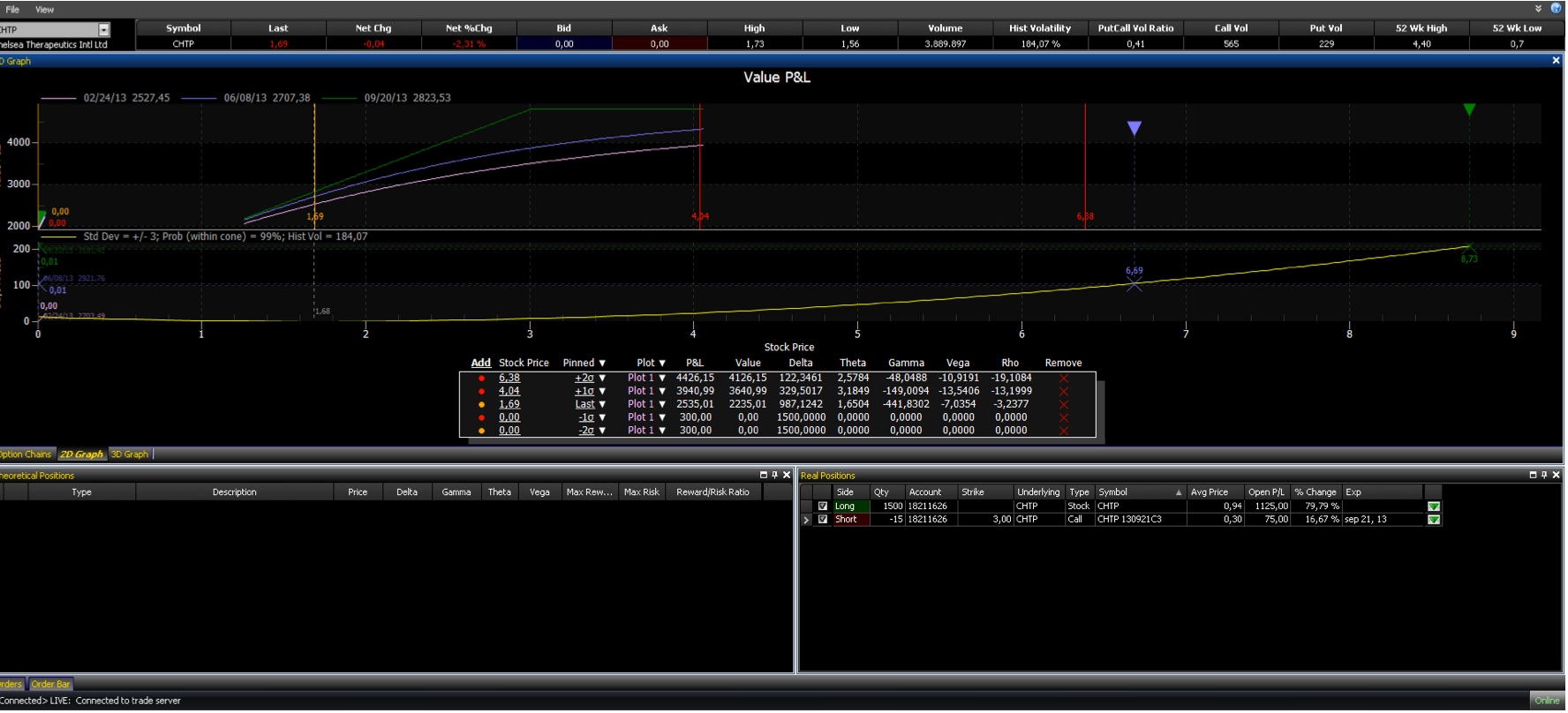
Task: Open the File menu
Action: pos(12,10)
